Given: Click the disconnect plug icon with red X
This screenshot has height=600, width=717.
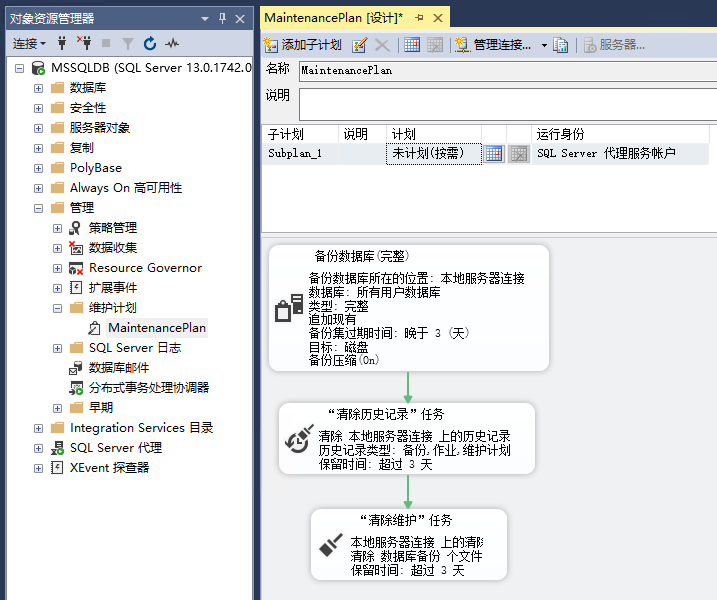Looking at the screenshot, I should (x=84, y=44).
